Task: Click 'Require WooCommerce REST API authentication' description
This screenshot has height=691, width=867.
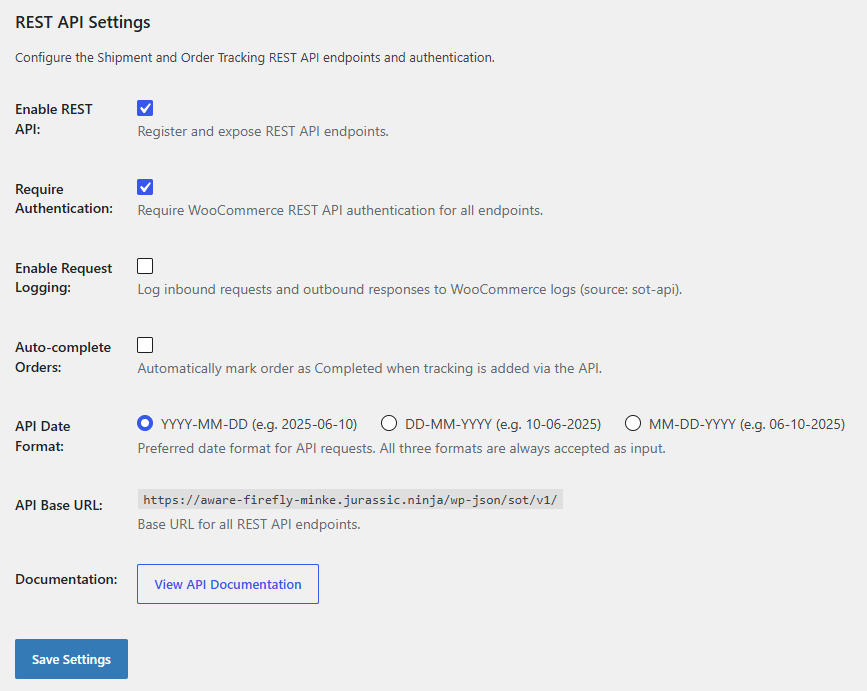Action: [x=340, y=211]
